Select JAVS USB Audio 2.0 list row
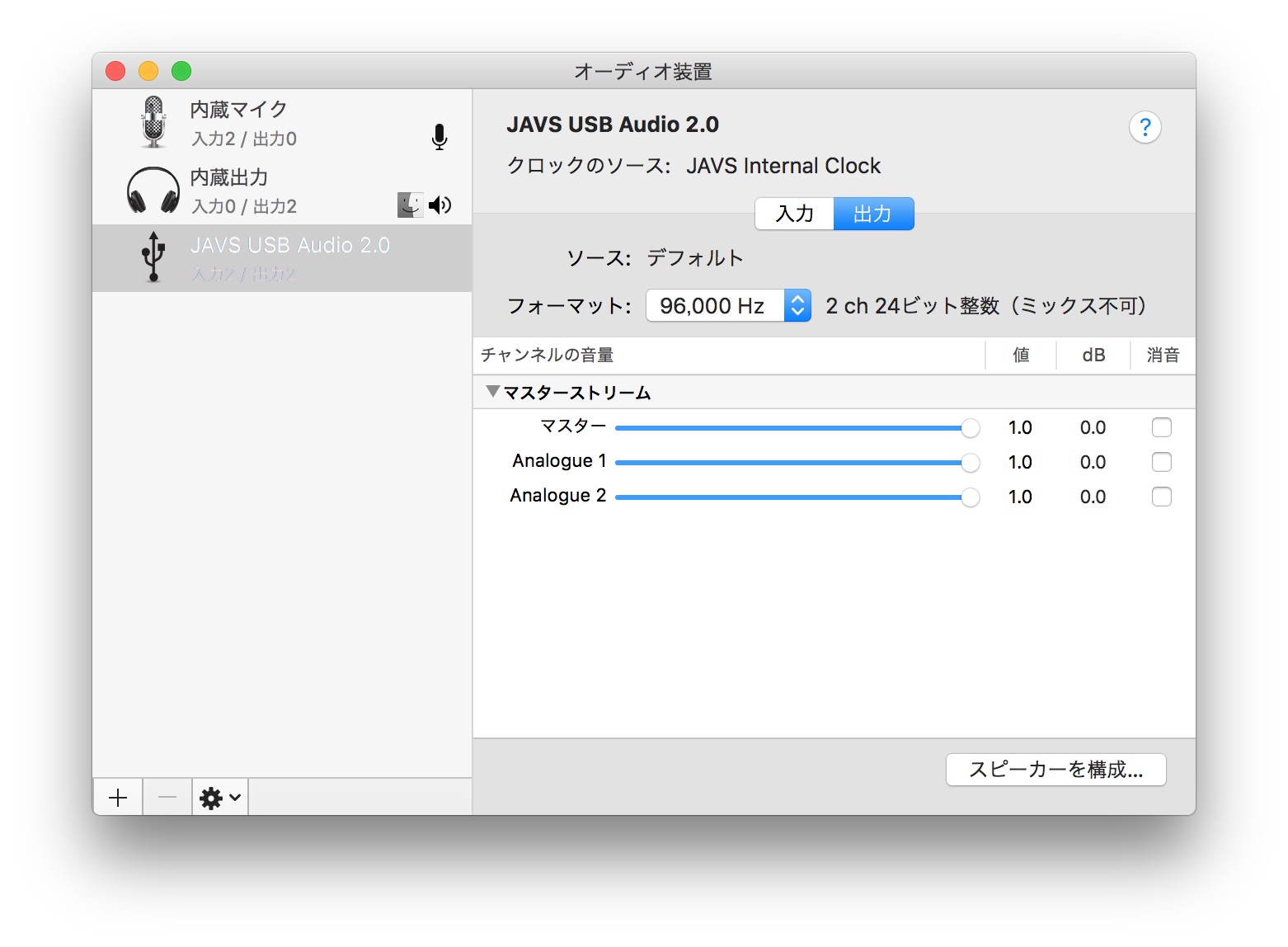This screenshot has width=1288, height=947. point(282,258)
